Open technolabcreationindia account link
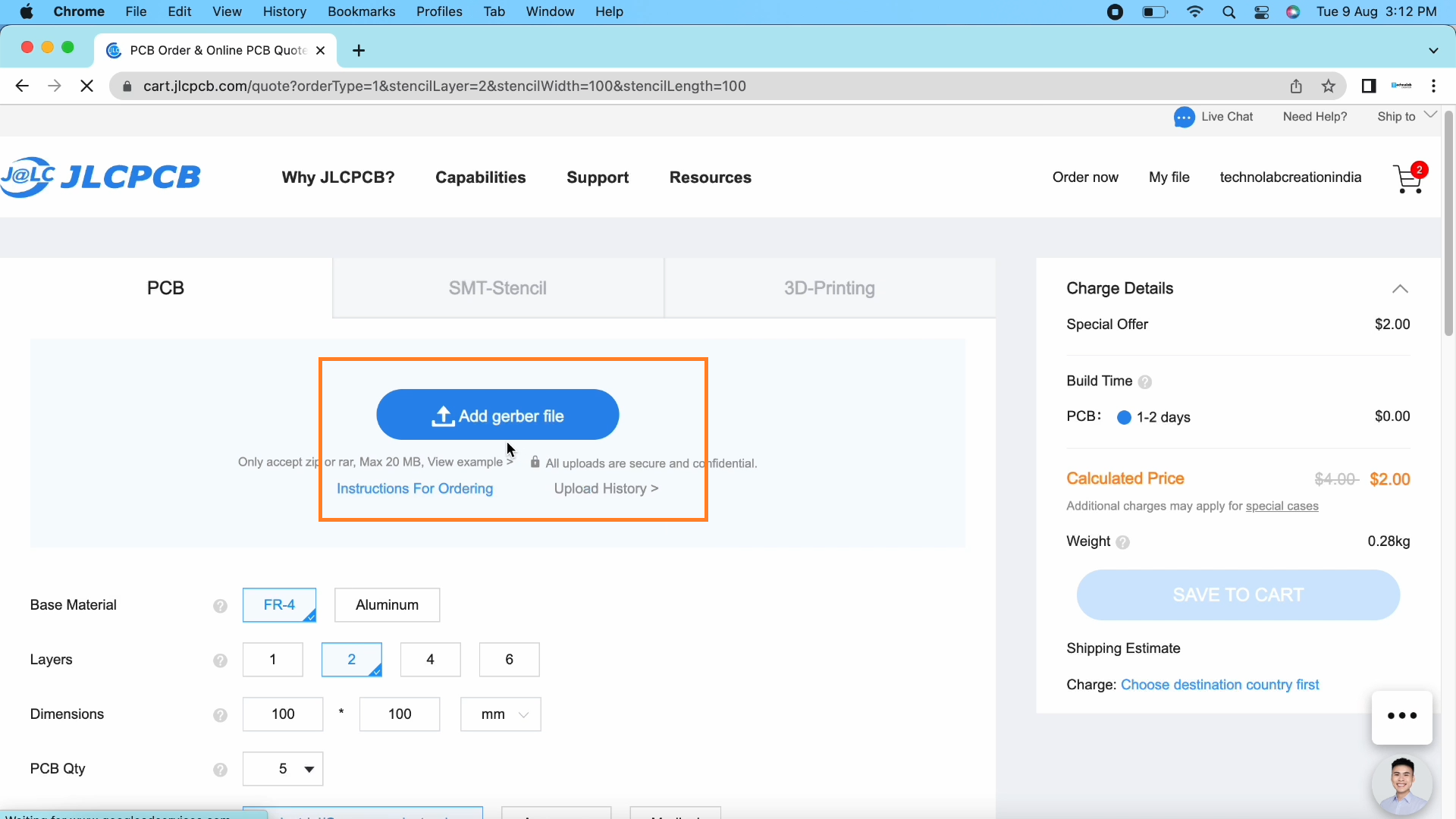Screen dimensions: 1456x819 coord(1291,177)
